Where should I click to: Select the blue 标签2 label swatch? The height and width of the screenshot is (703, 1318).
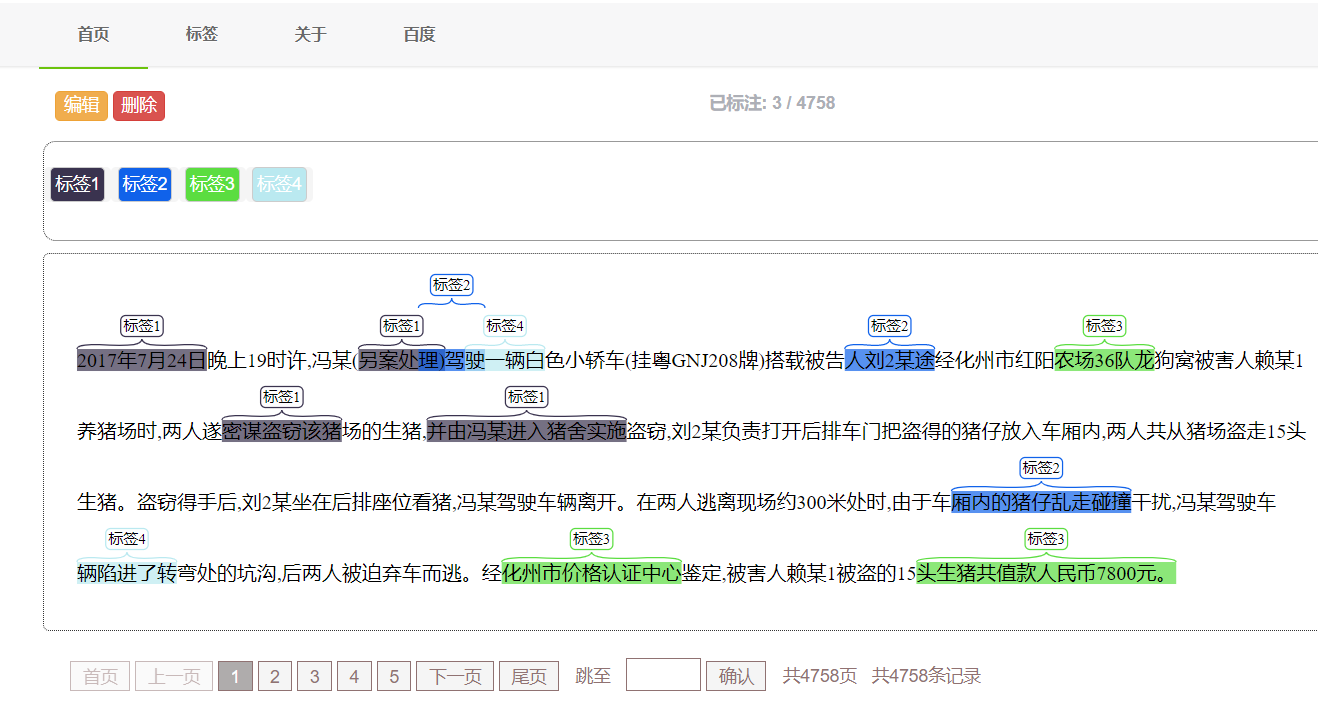pyautogui.click(x=145, y=184)
